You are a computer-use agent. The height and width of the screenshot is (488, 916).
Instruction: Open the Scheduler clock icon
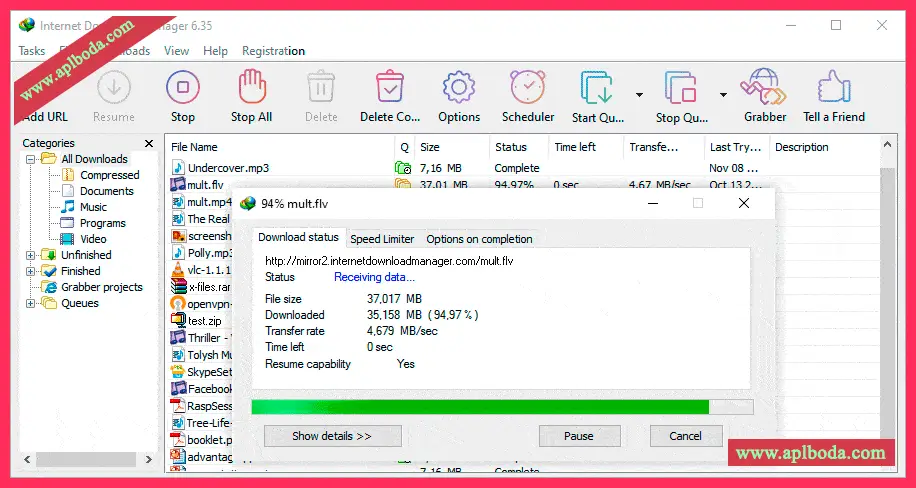(527, 89)
